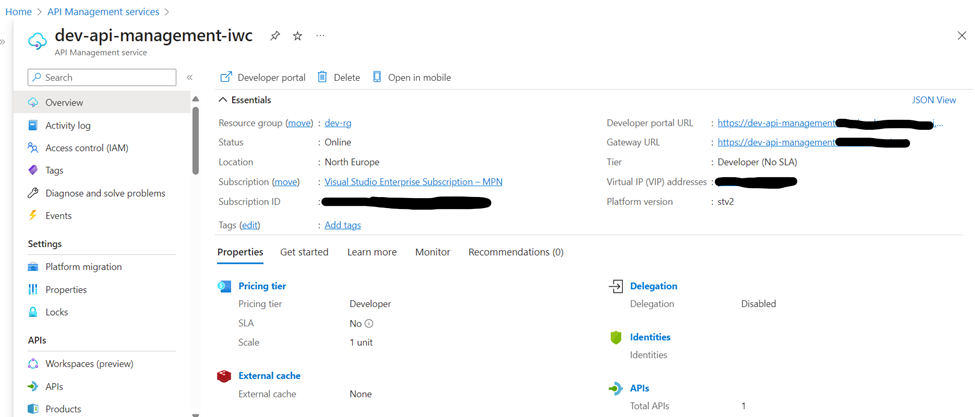This screenshot has width=975, height=417.
Task: Click the Developer portal external-link icon
Action: [226, 77]
